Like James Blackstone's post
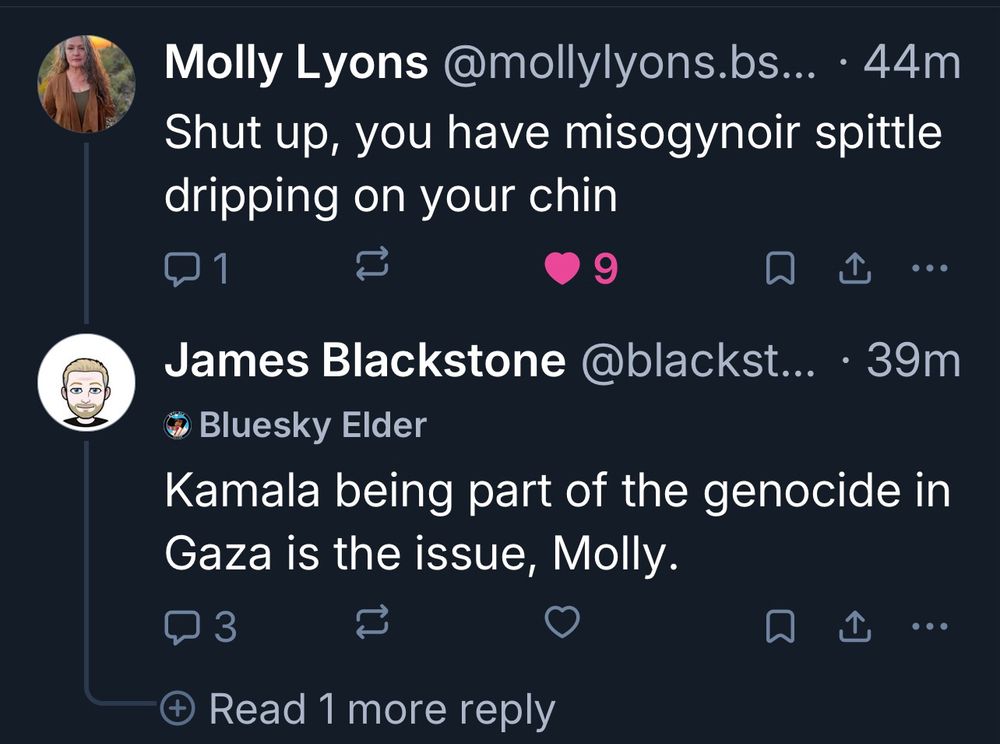 [562, 624]
